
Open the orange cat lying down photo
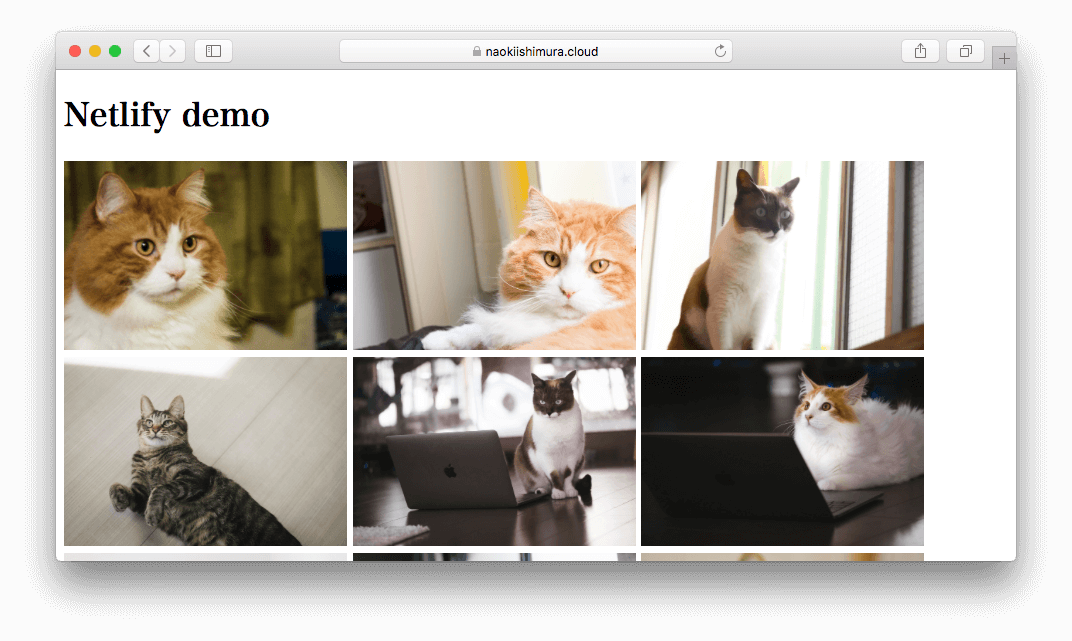click(494, 256)
